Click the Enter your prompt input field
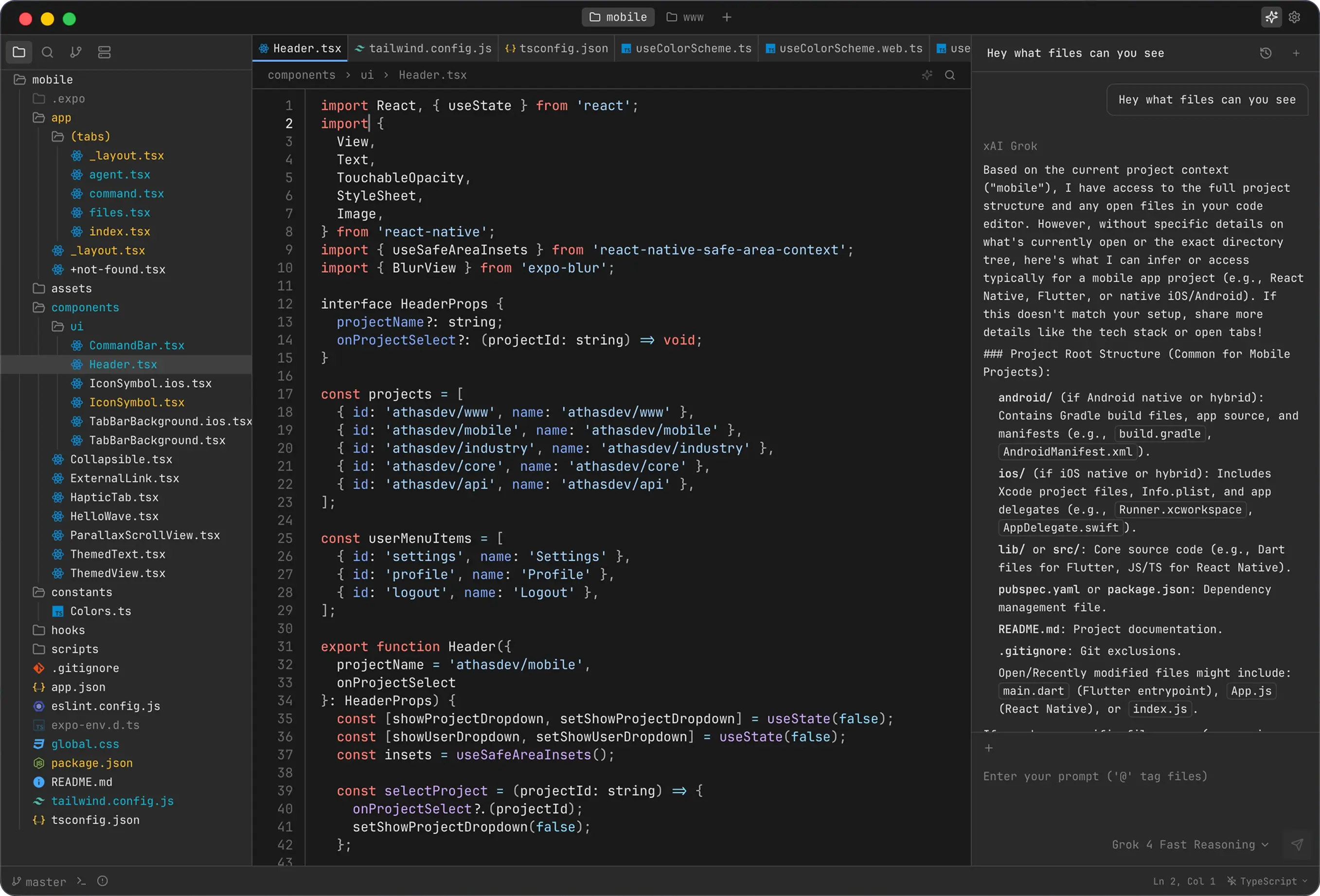The width and height of the screenshot is (1320, 896). 1096,776
